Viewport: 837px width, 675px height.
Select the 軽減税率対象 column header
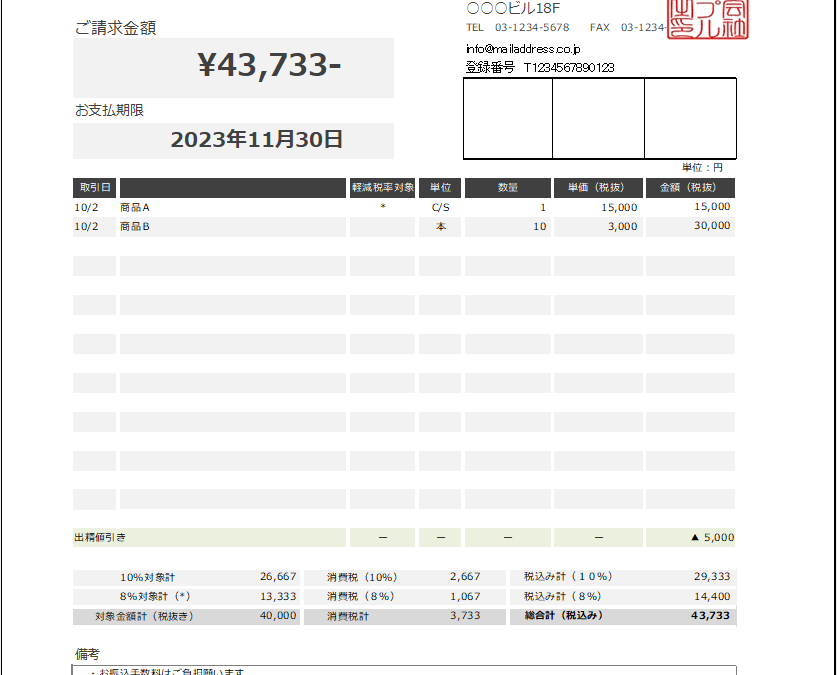click(382, 188)
